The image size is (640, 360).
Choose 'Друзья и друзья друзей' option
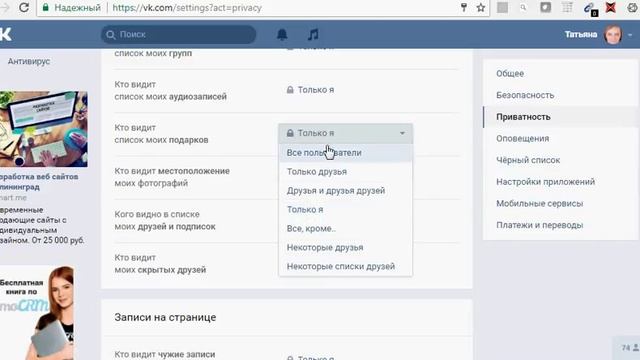(345, 191)
